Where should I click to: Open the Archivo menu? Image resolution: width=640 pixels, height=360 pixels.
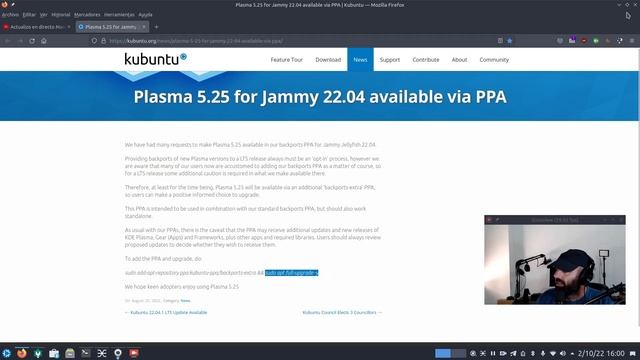click(10, 15)
